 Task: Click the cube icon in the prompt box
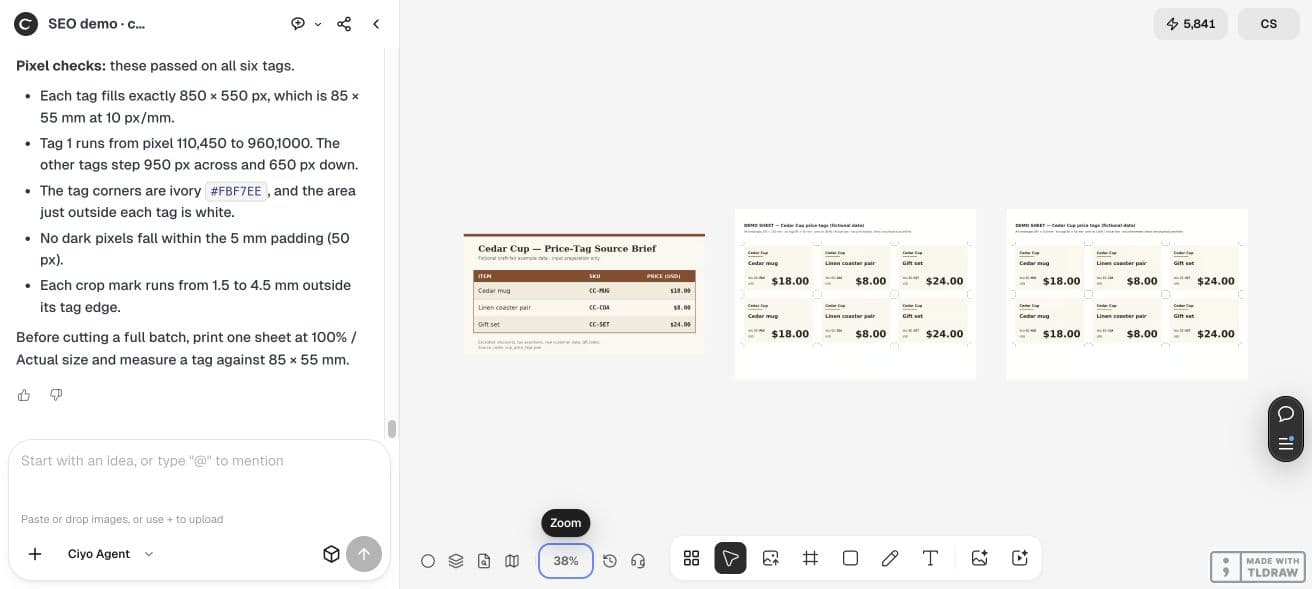pos(331,554)
